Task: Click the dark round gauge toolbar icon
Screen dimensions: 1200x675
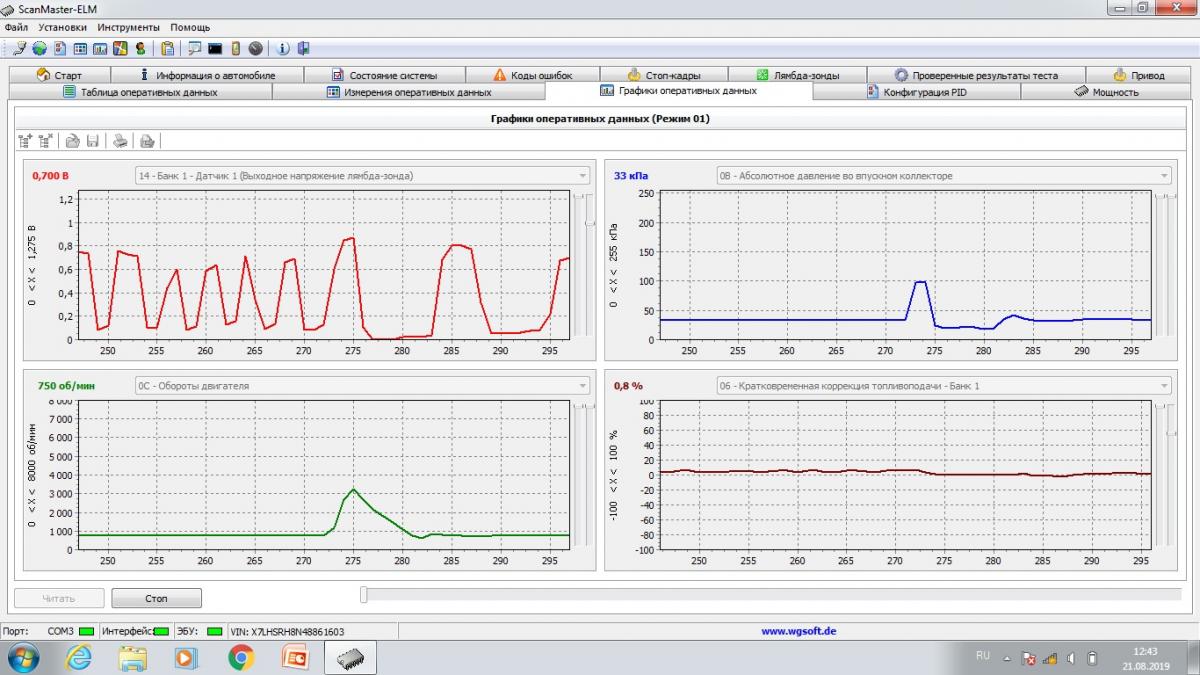Action: [255, 48]
